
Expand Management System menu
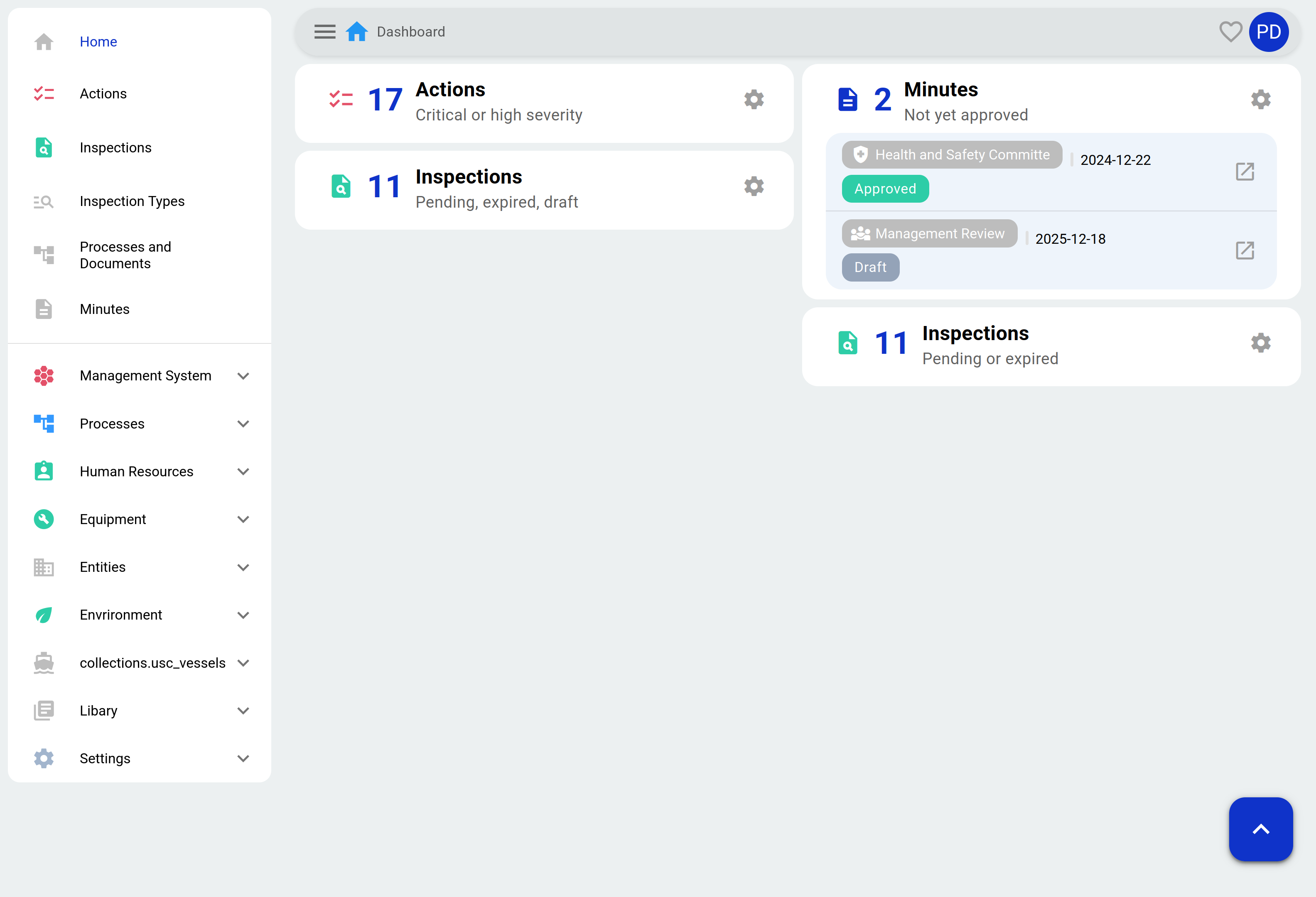pos(243,376)
